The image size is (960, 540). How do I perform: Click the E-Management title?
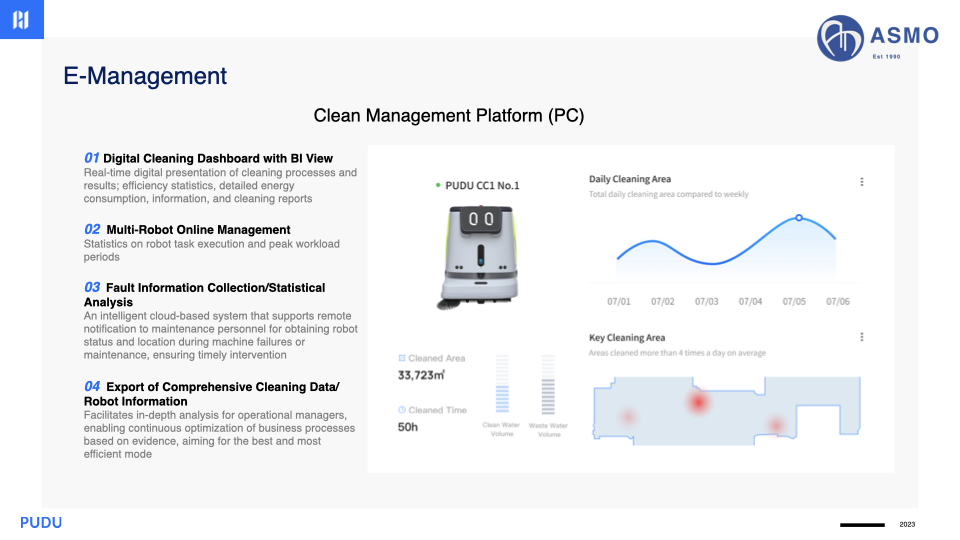(x=145, y=76)
